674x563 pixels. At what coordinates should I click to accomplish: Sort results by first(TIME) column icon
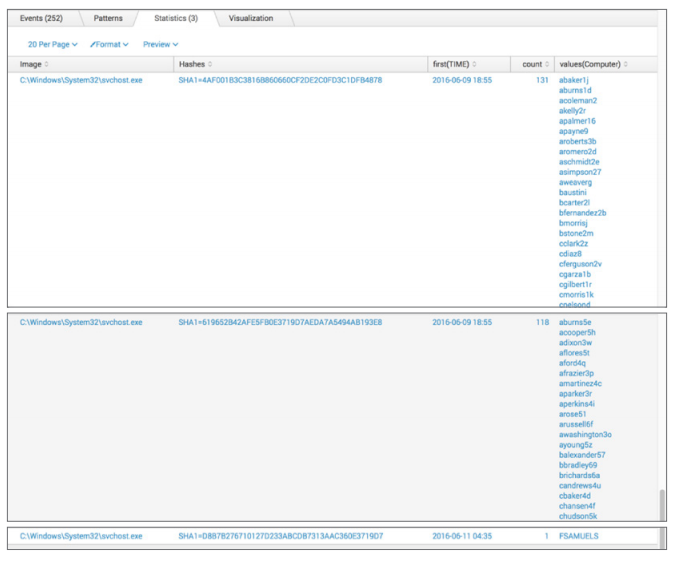[x=474, y=65]
